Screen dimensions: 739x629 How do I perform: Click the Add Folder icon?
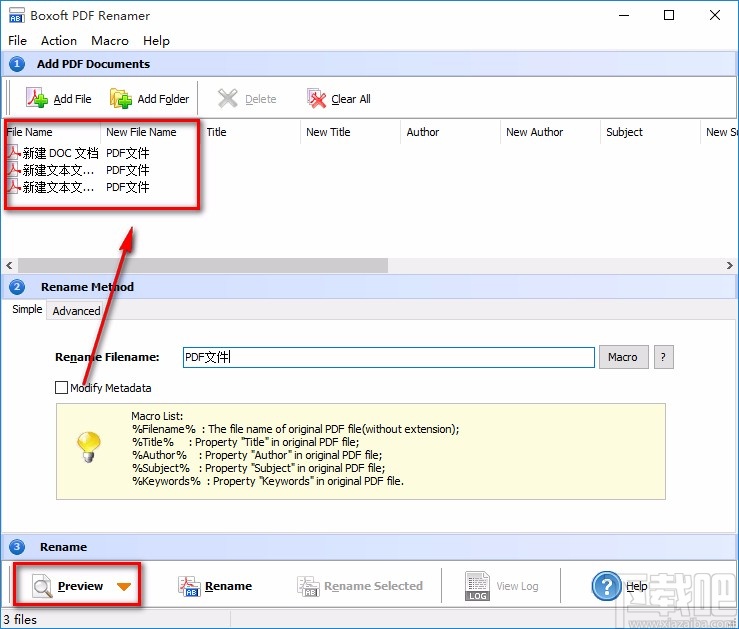tap(121, 98)
